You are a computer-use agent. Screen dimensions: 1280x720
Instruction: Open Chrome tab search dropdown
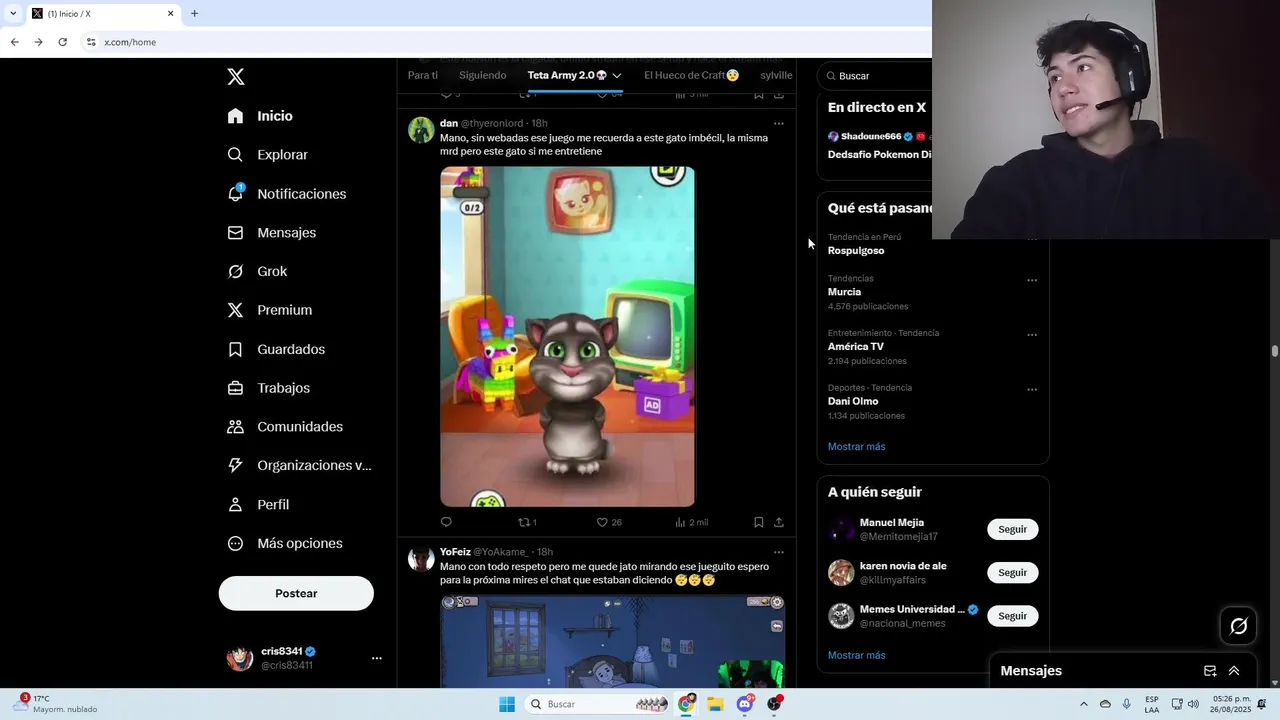[x=13, y=14]
